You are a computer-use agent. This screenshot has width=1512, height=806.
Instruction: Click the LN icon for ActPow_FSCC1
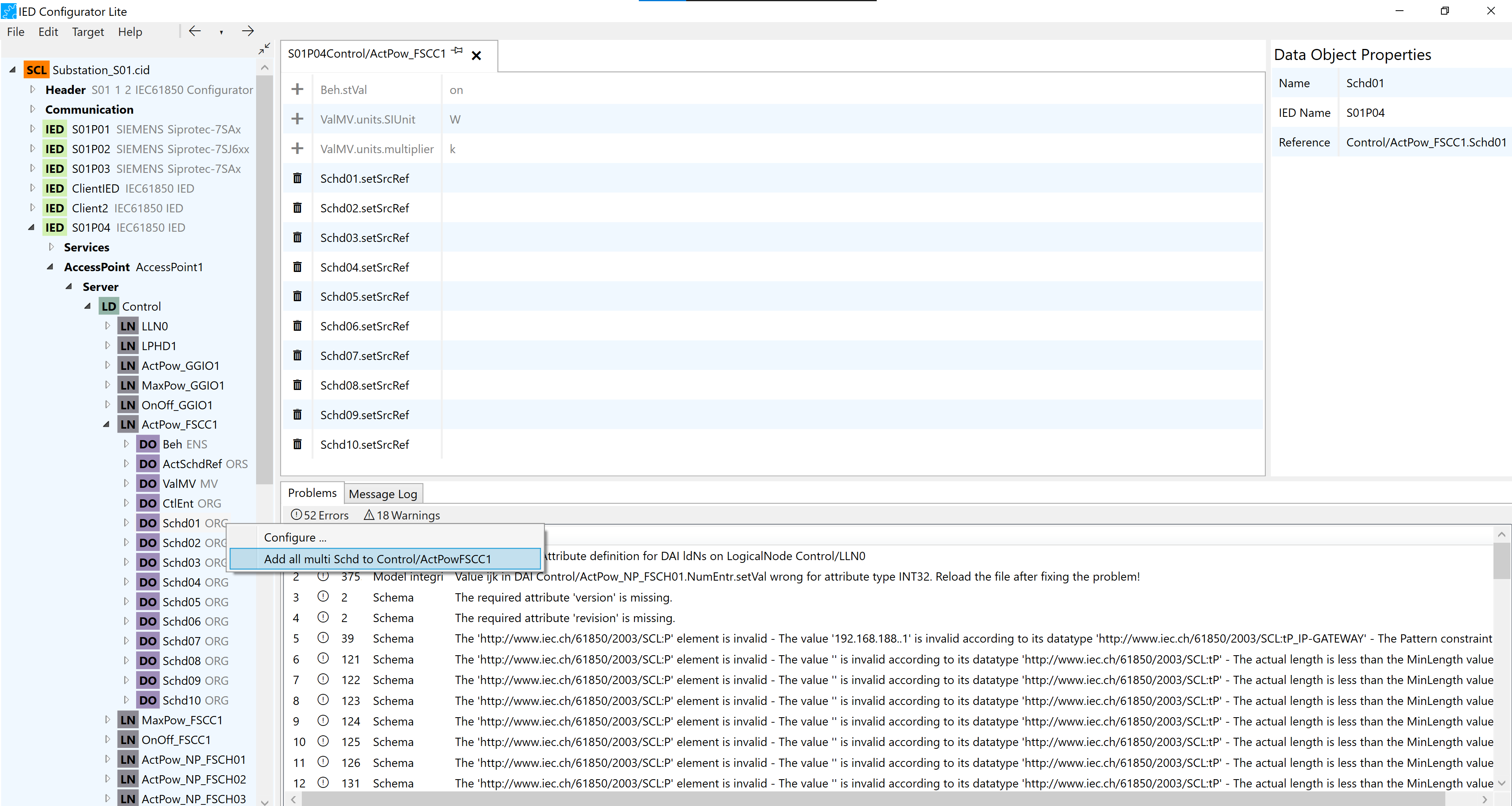[127, 424]
